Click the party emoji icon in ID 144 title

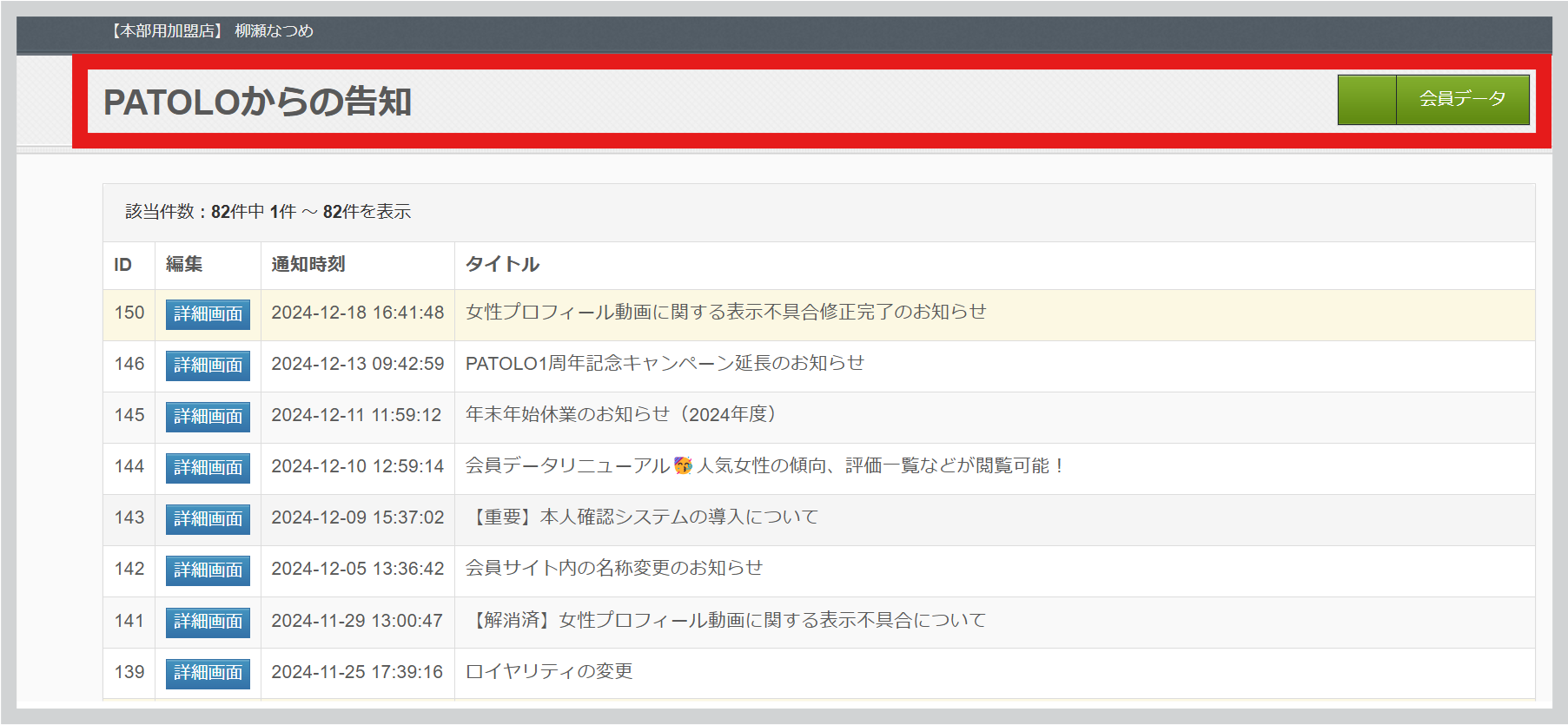684,466
